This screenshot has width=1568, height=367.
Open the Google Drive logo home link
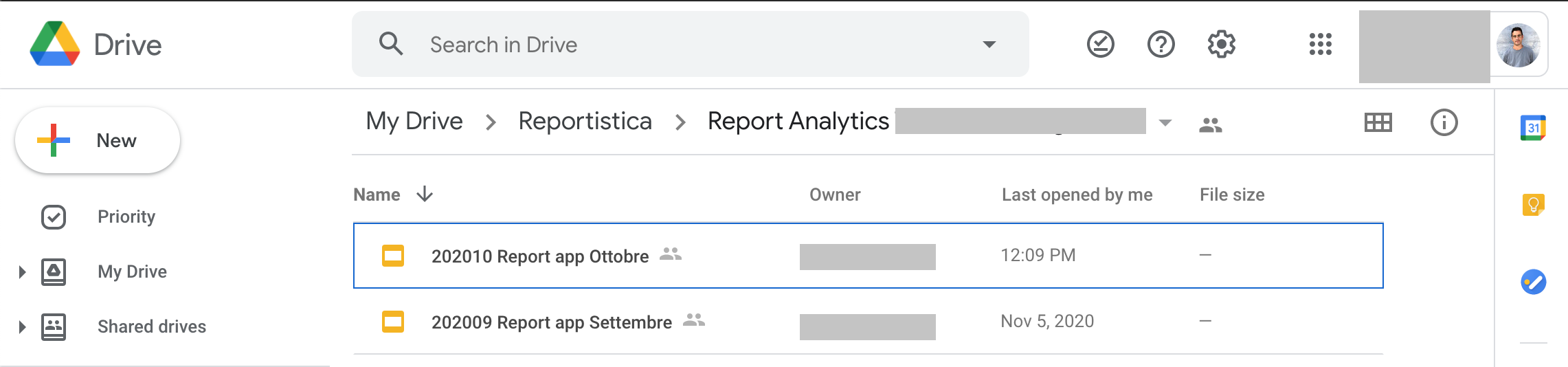[x=96, y=45]
